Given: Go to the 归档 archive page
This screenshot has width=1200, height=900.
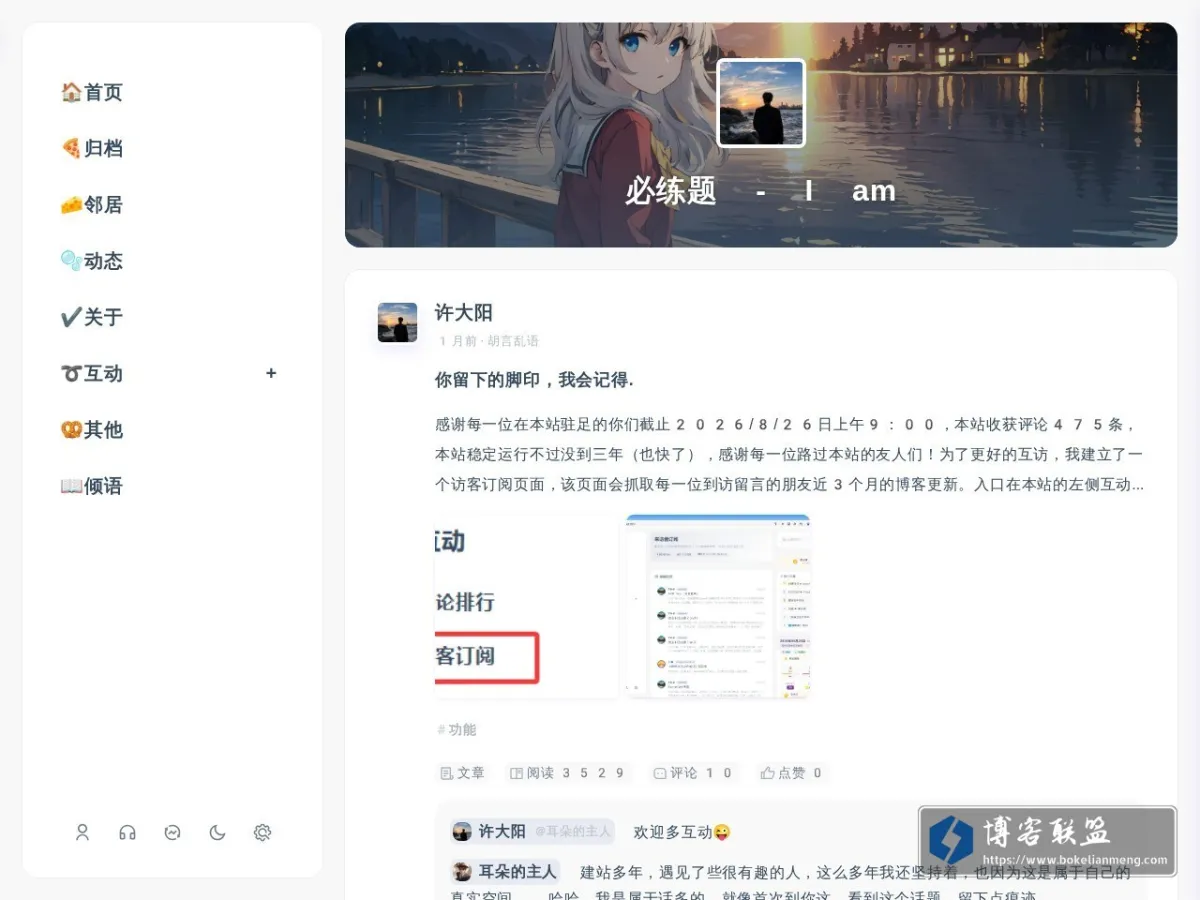Looking at the screenshot, I should click(x=92, y=148).
